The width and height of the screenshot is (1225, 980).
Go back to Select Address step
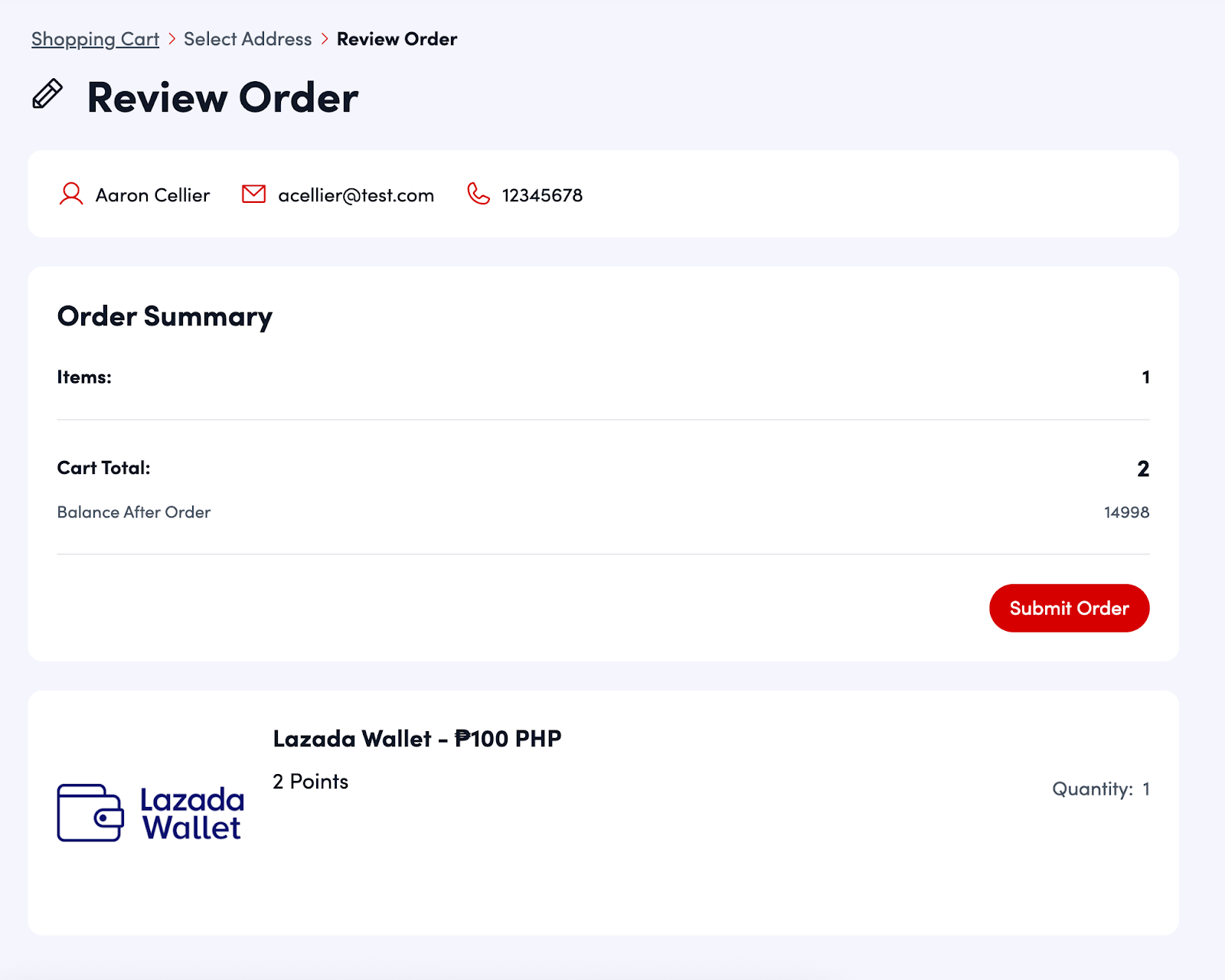(x=247, y=39)
